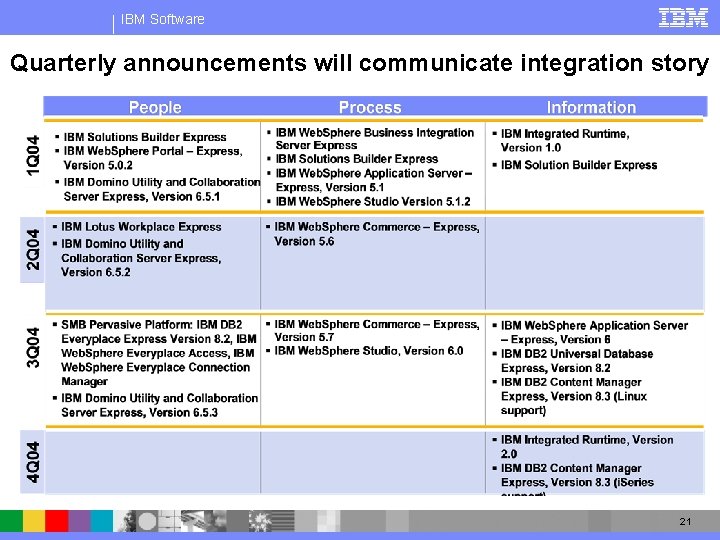Screen dimensions: 720x540
Task: Click the 2Q04 row label
Action: coord(33,250)
